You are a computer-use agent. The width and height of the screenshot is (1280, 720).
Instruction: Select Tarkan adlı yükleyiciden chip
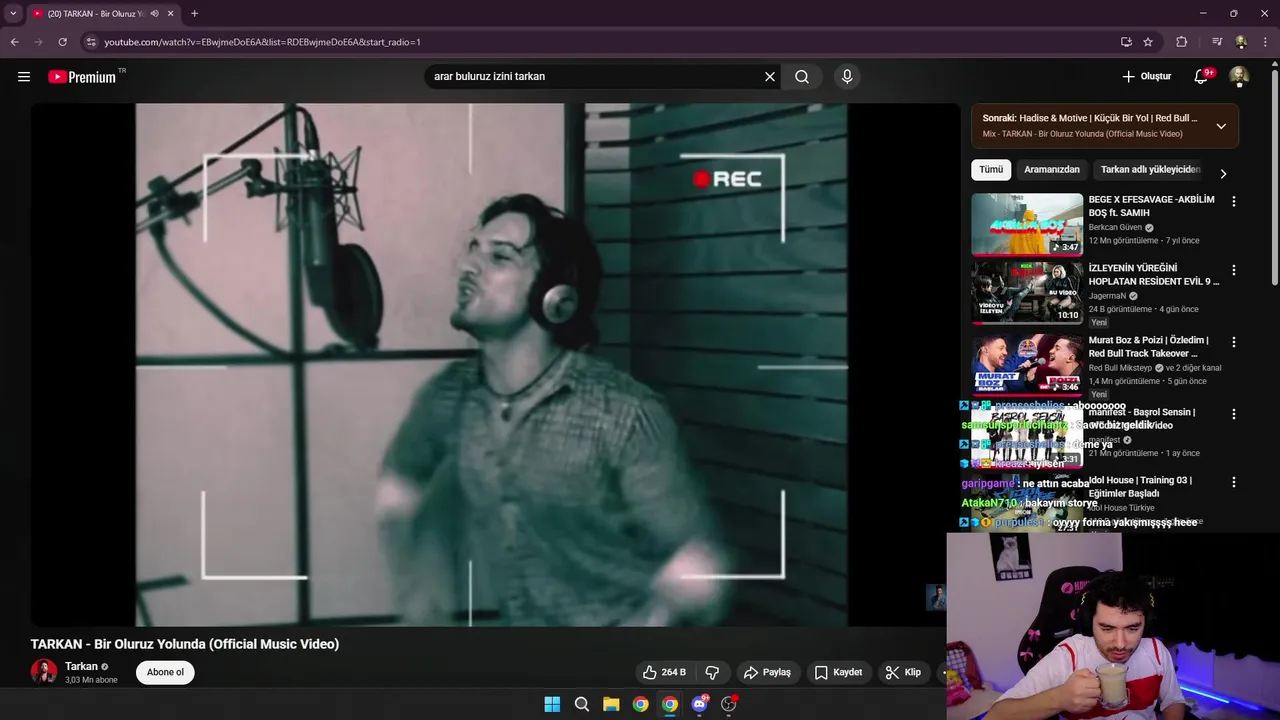[x=1150, y=170]
